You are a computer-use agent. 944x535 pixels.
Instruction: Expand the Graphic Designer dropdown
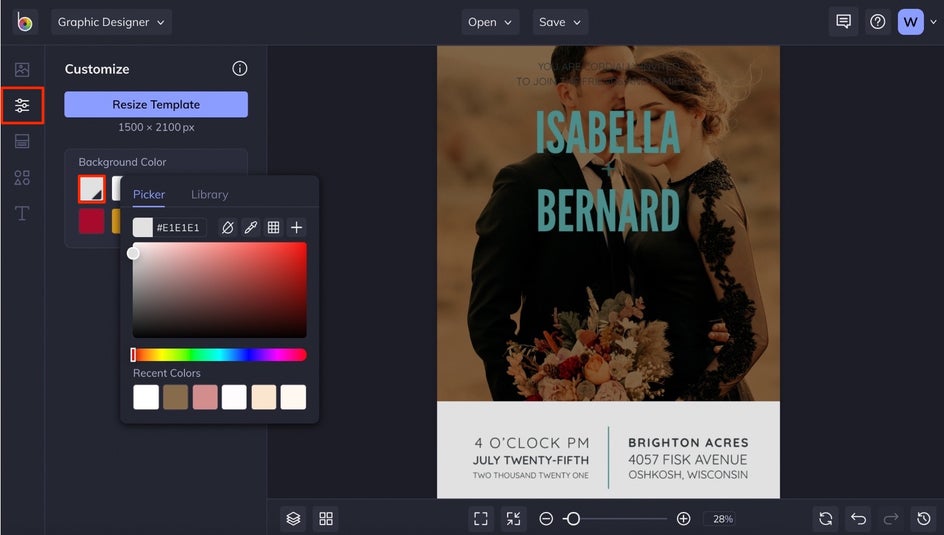pos(111,22)
